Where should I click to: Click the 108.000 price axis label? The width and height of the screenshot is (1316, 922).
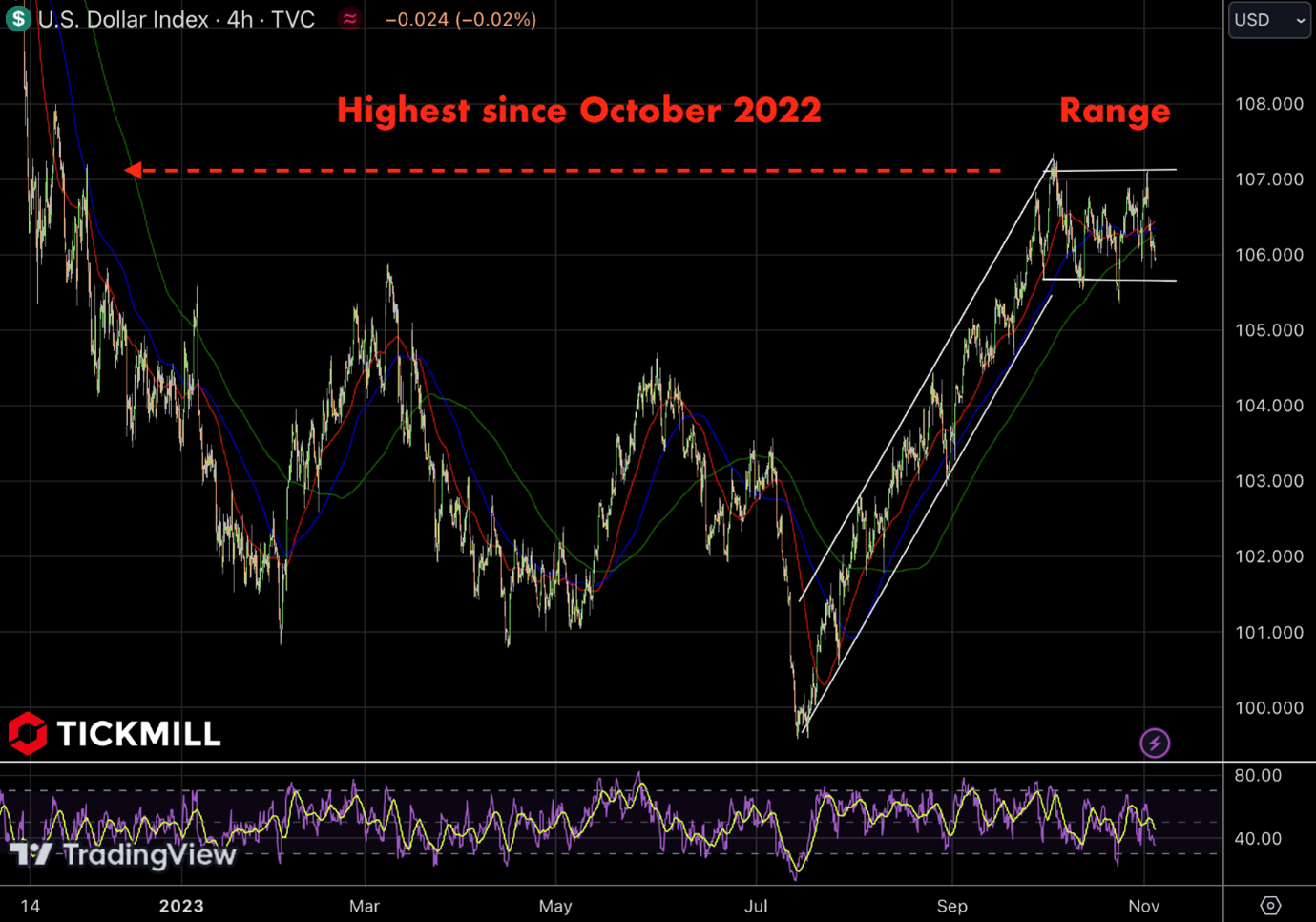[1268, 104]
